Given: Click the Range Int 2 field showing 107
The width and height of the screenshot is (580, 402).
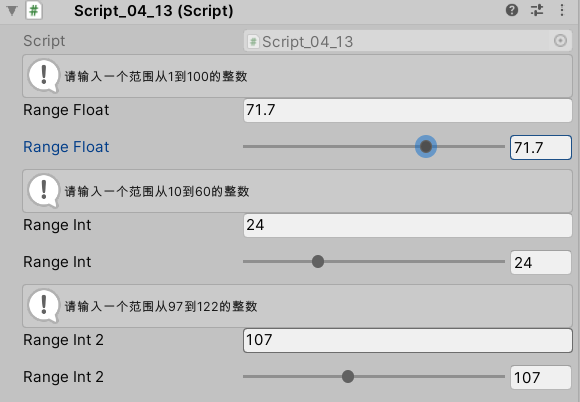Looking at the screenshot, I should 408,340.
